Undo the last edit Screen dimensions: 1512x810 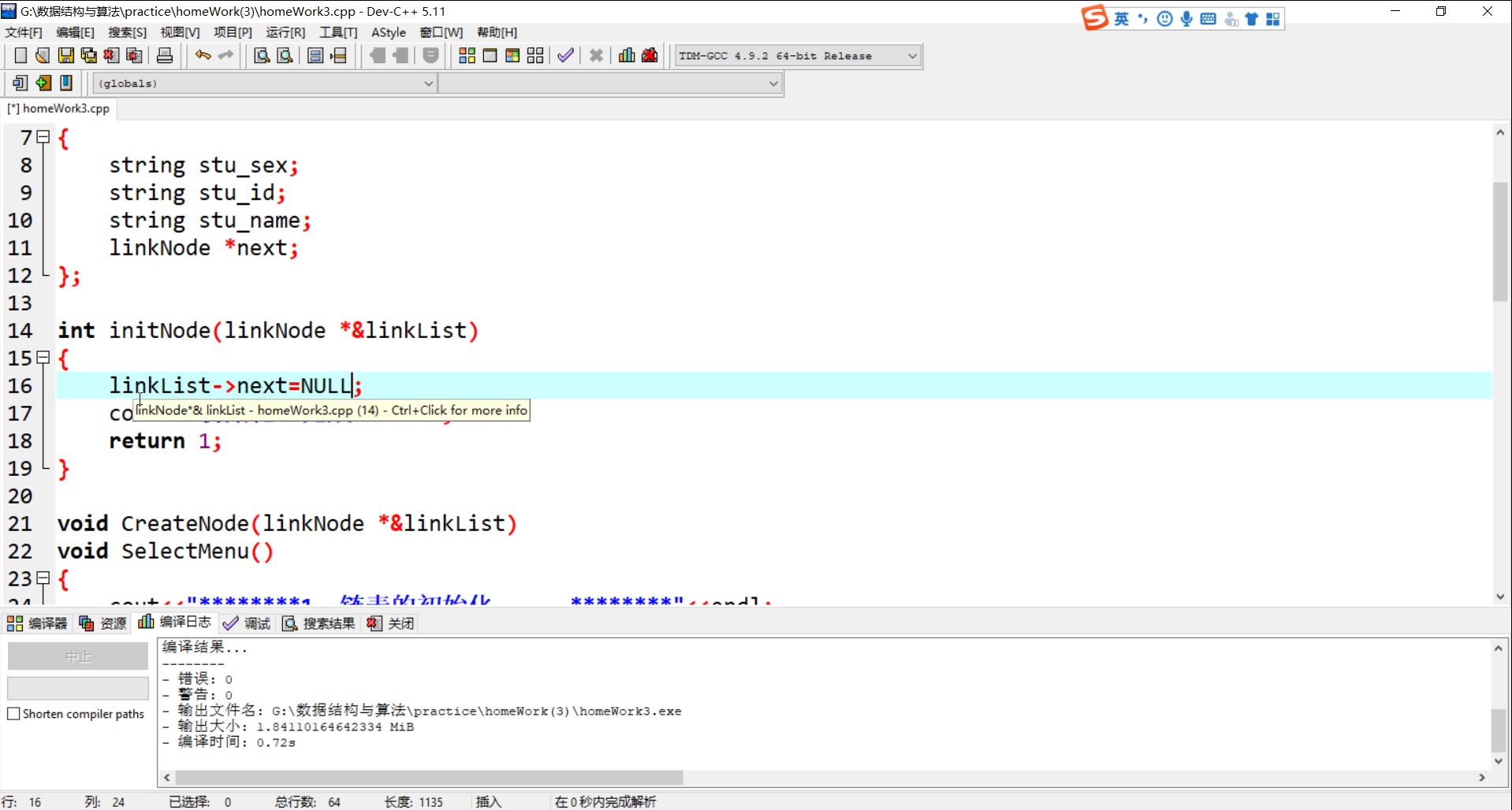(x=203, y=55)
